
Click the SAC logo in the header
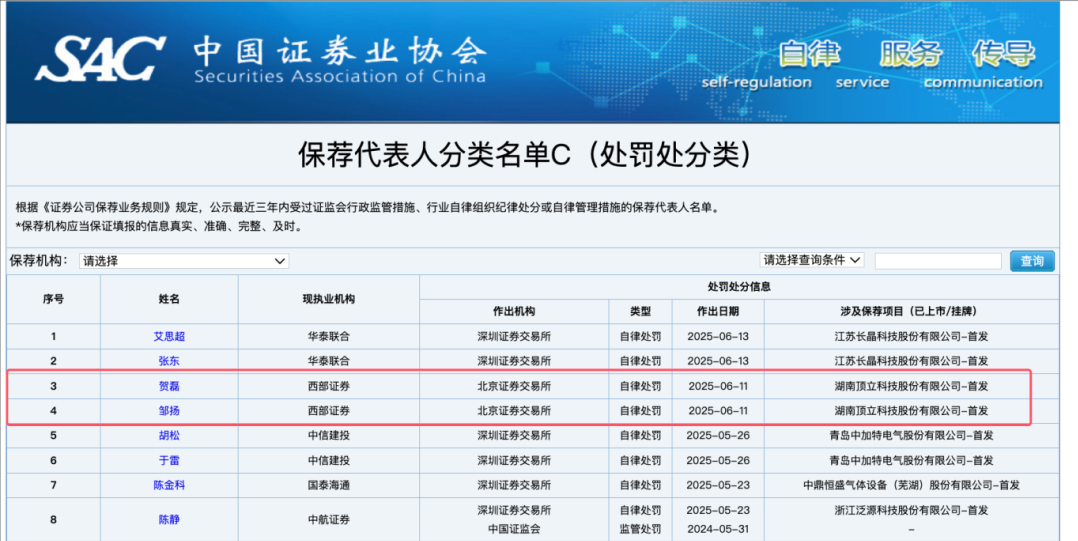[101, 58]
